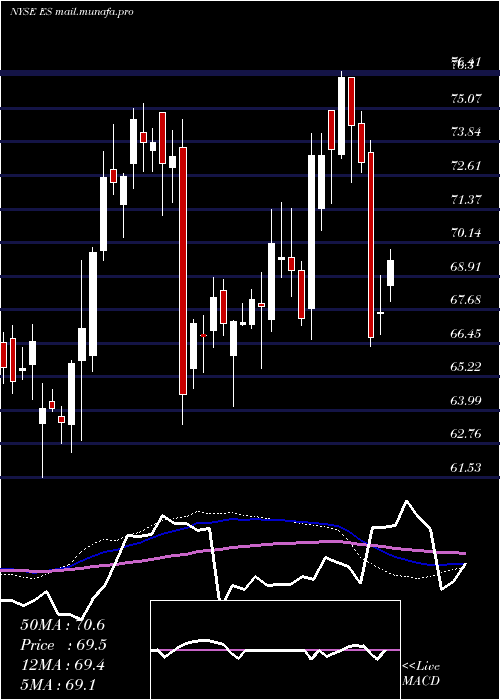Click the 70.14 price level label
The height and width of the screenshot is (700, 500).
point(467,233)
